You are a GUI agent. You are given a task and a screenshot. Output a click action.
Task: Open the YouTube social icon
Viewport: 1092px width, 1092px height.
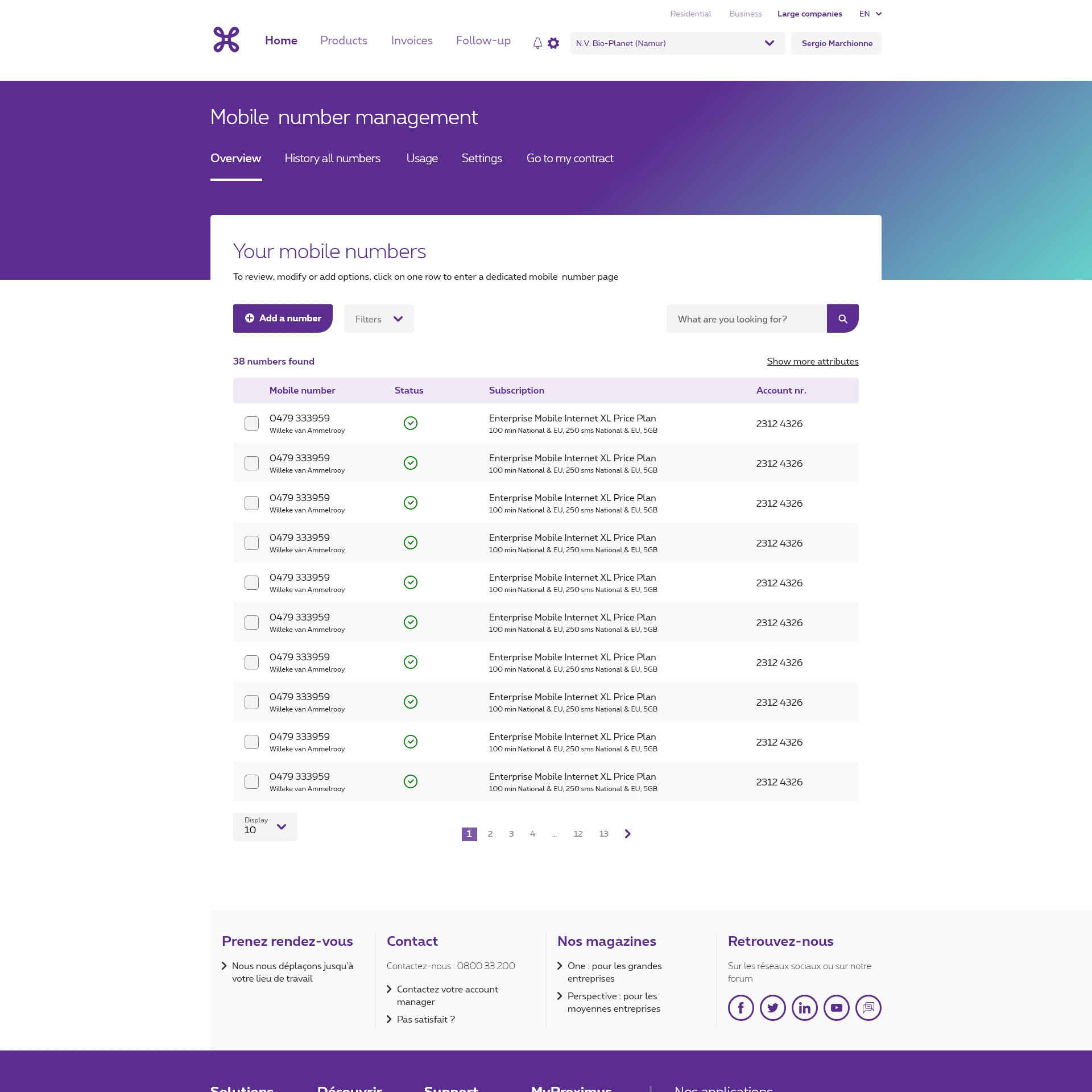(x=836, y=1008)
